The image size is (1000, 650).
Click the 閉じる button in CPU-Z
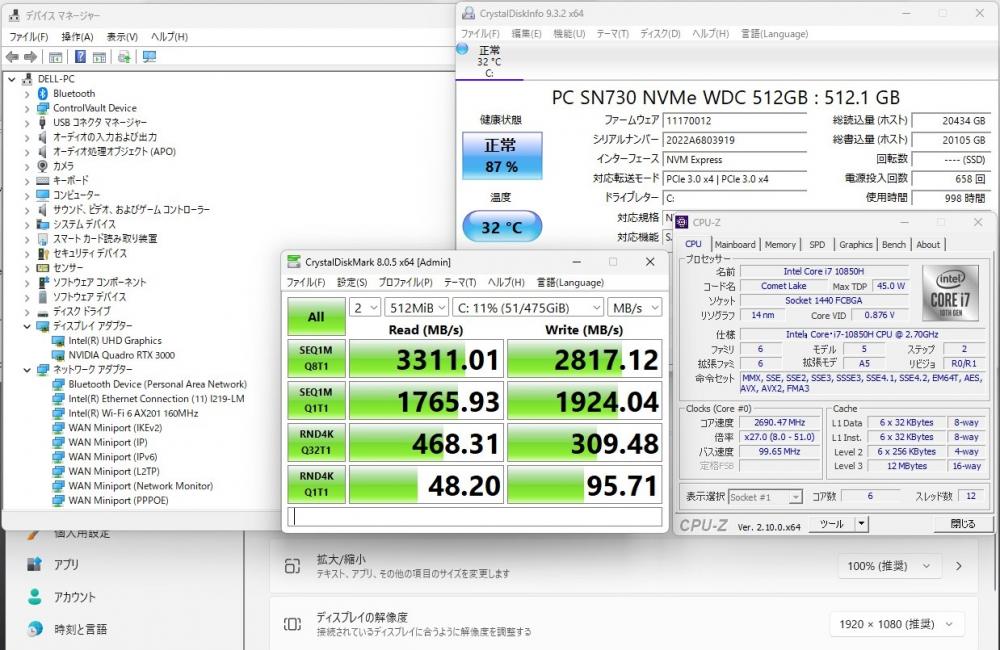963,524
